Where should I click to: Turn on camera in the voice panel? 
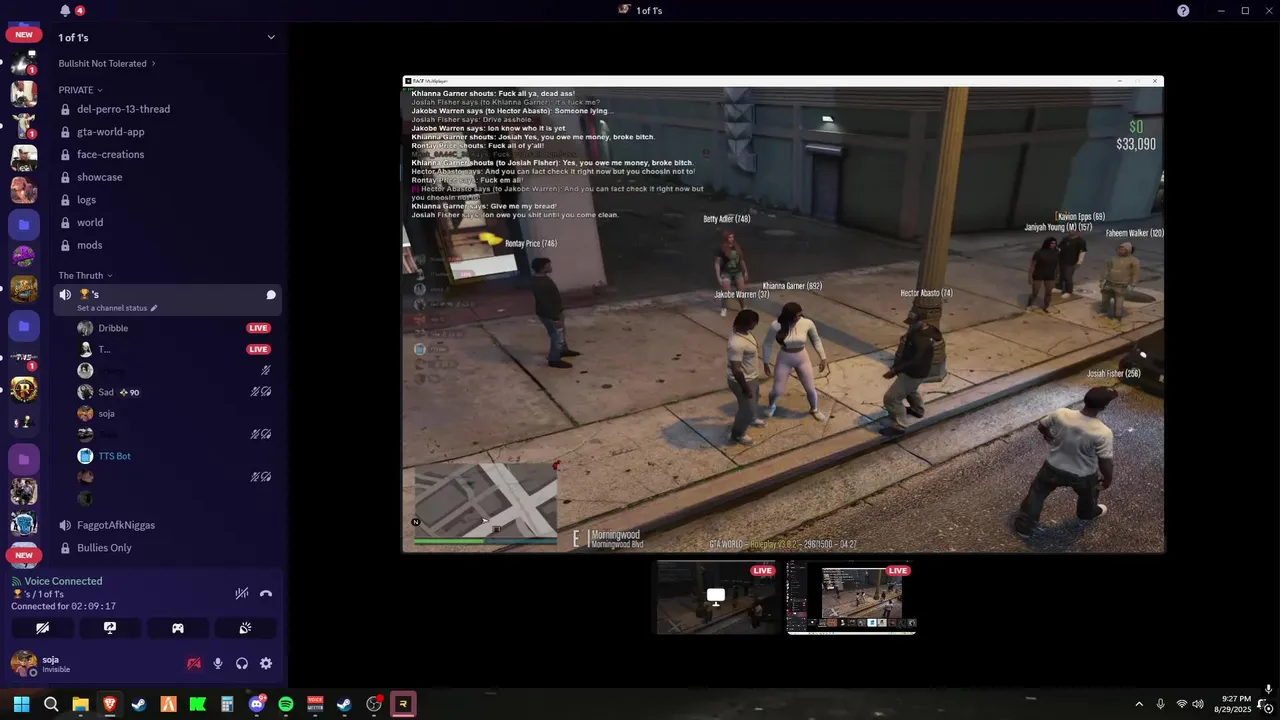(x=42, y=628)
